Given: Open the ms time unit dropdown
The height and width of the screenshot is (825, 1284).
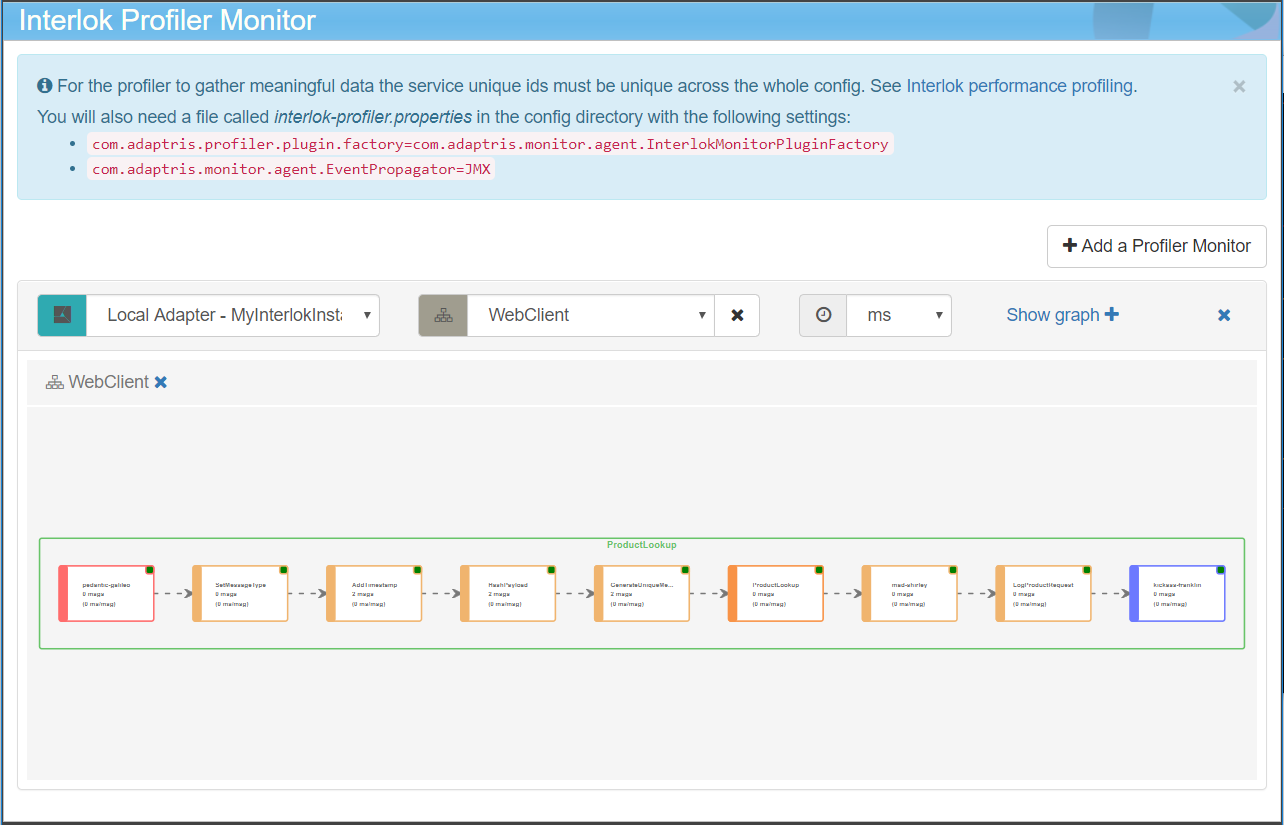Looking at the screenshot, I should pyautogui.click(x=899, y=315).
